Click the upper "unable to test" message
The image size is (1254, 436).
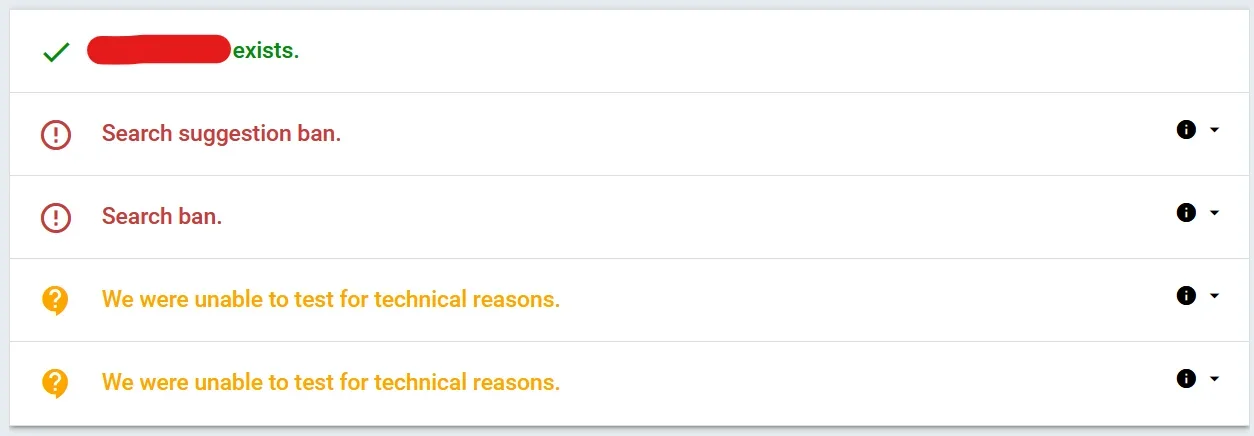pyautogui.click(x=331, y=299)
